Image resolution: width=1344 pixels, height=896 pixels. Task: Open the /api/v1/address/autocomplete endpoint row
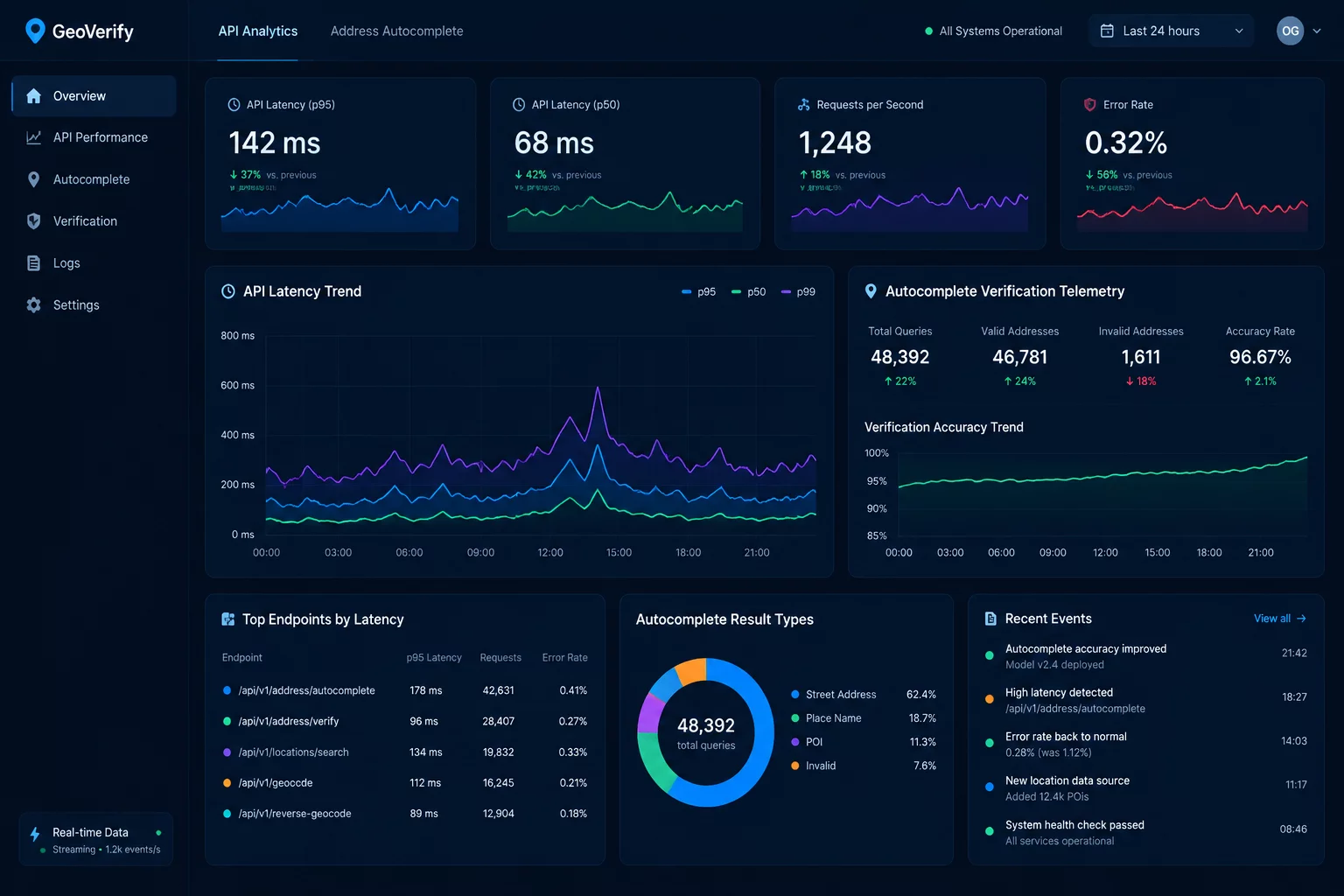[x=405, y=690]
